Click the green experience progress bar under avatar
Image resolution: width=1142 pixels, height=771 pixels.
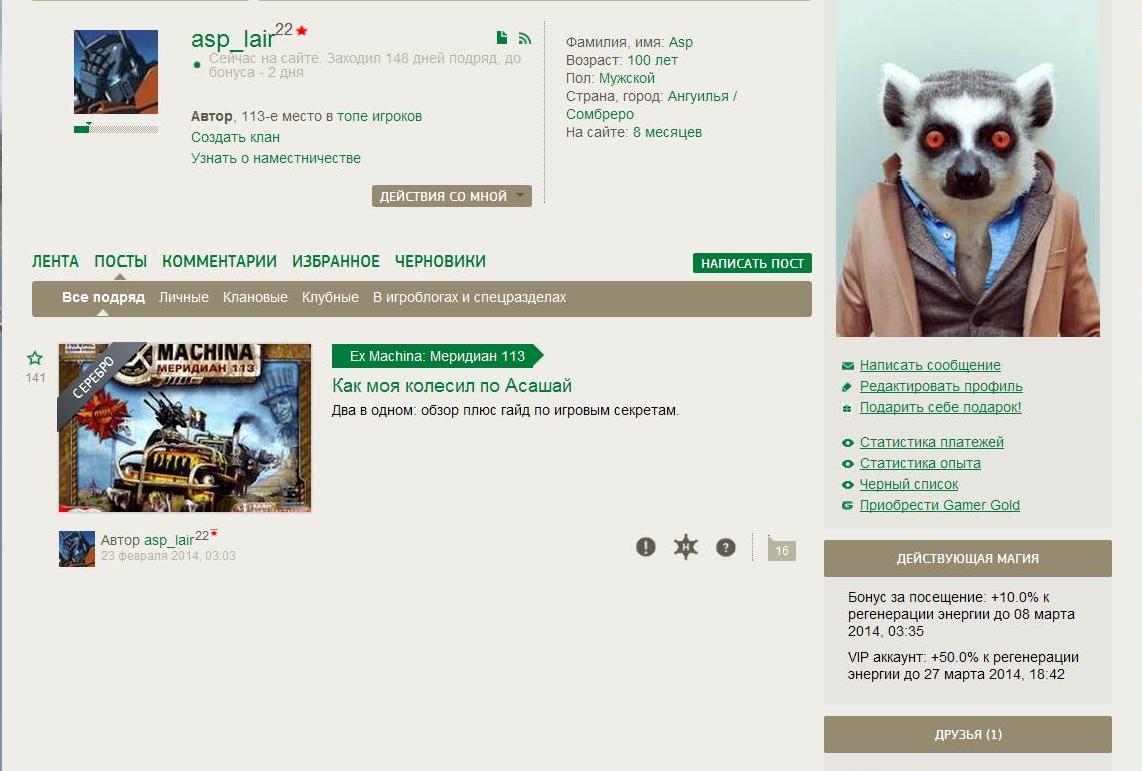[116, 130]
